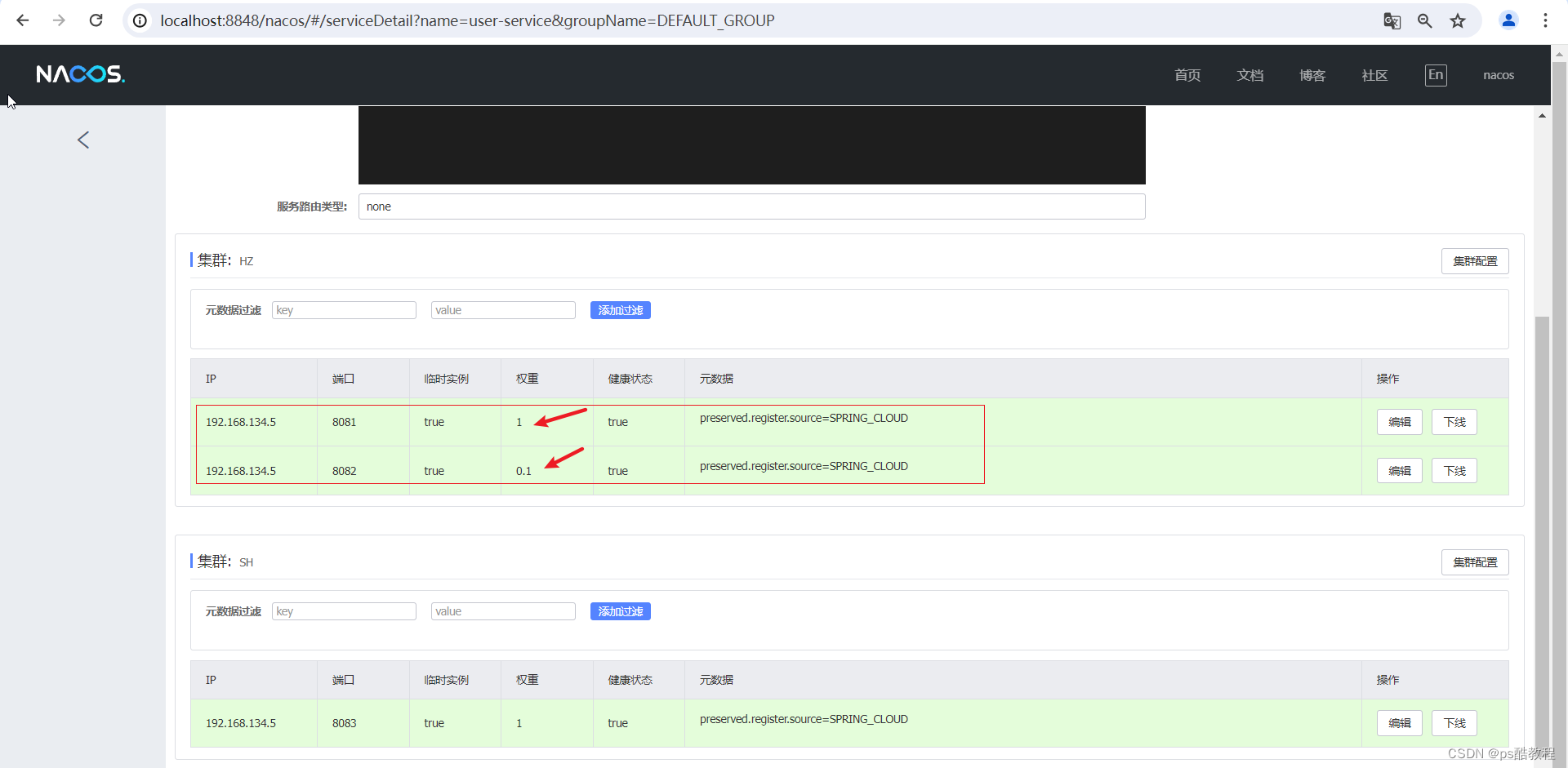This screenshot has width=1568, height=768.
Task: Open 文档 in top navigation
Action: 1250,75
